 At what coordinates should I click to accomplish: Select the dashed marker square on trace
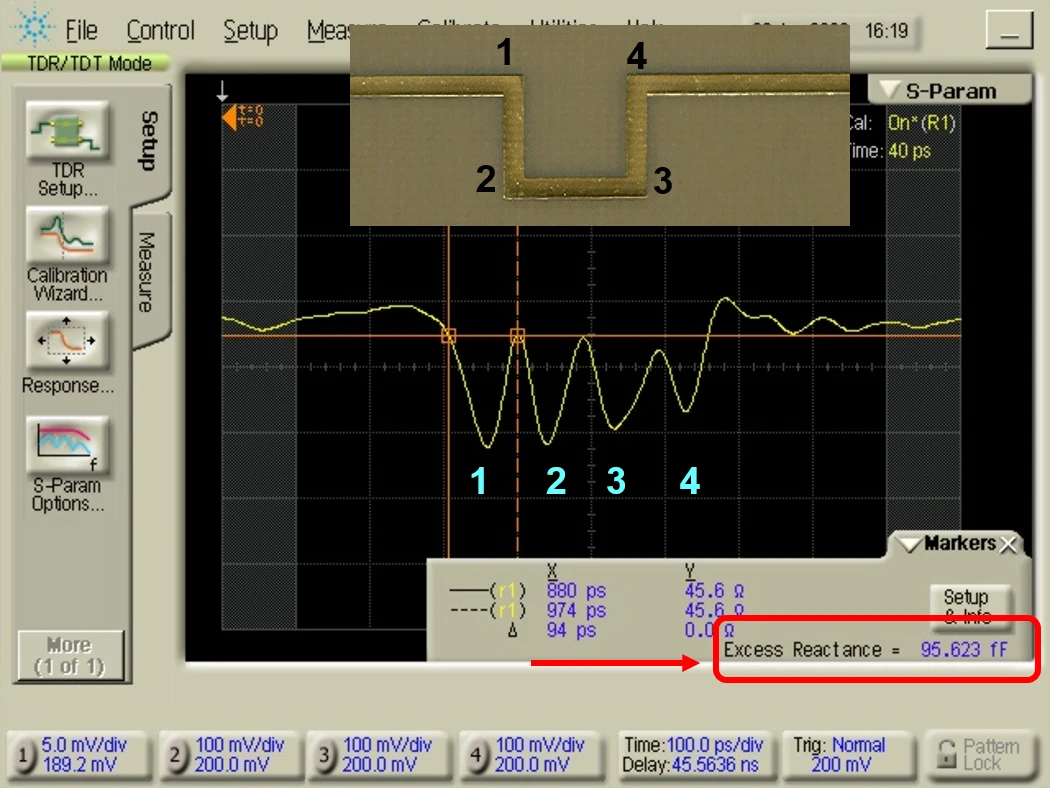click(x=517, y=335)
